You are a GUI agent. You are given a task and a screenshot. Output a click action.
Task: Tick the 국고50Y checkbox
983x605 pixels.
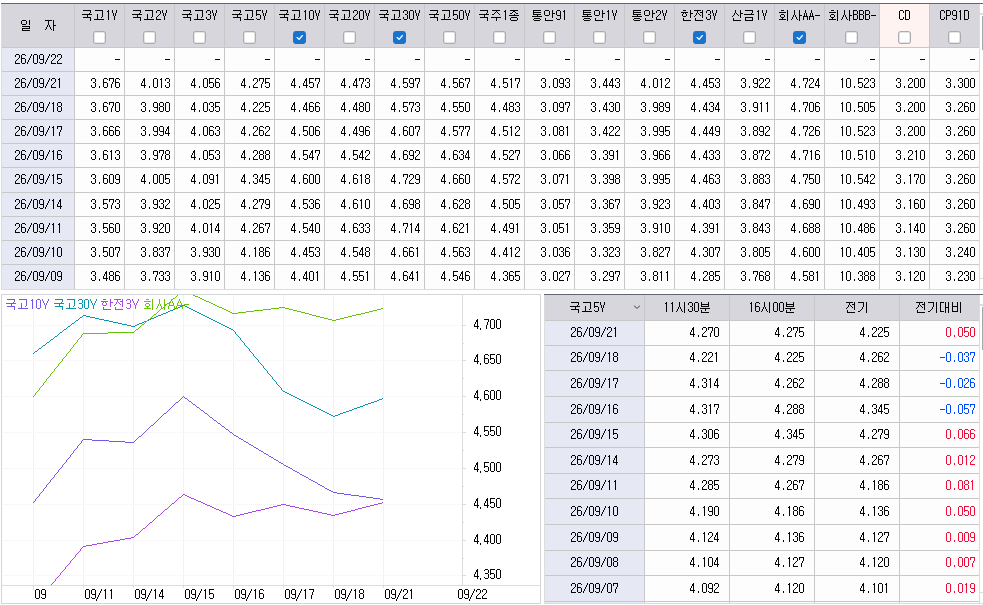click(449, 38)
